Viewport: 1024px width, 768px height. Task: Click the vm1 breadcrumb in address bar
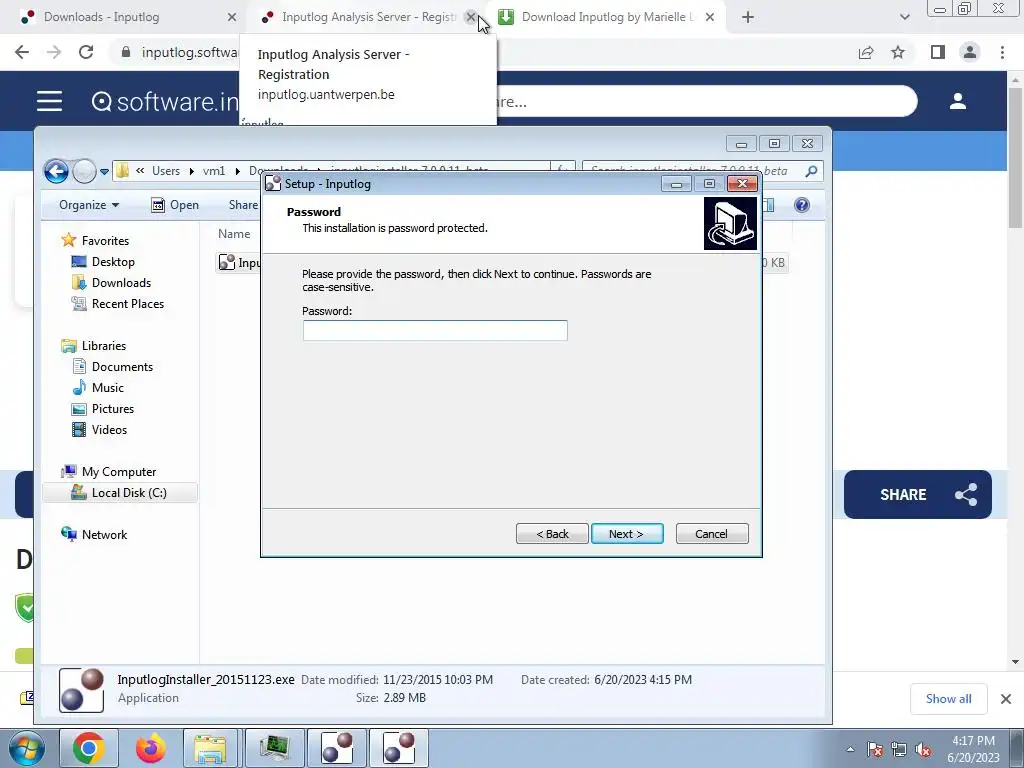(214, 171)
